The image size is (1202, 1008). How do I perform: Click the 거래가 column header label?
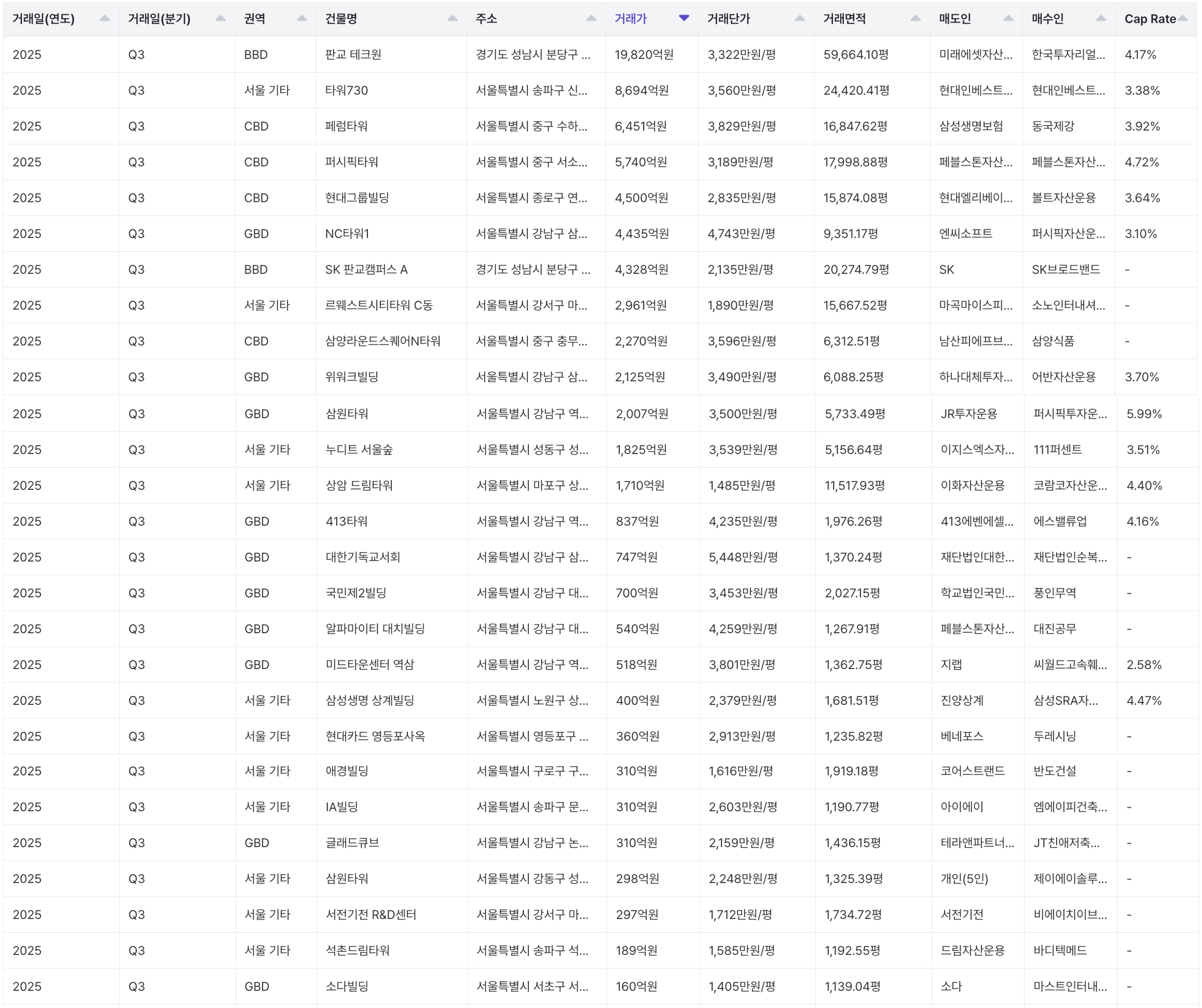630,19
